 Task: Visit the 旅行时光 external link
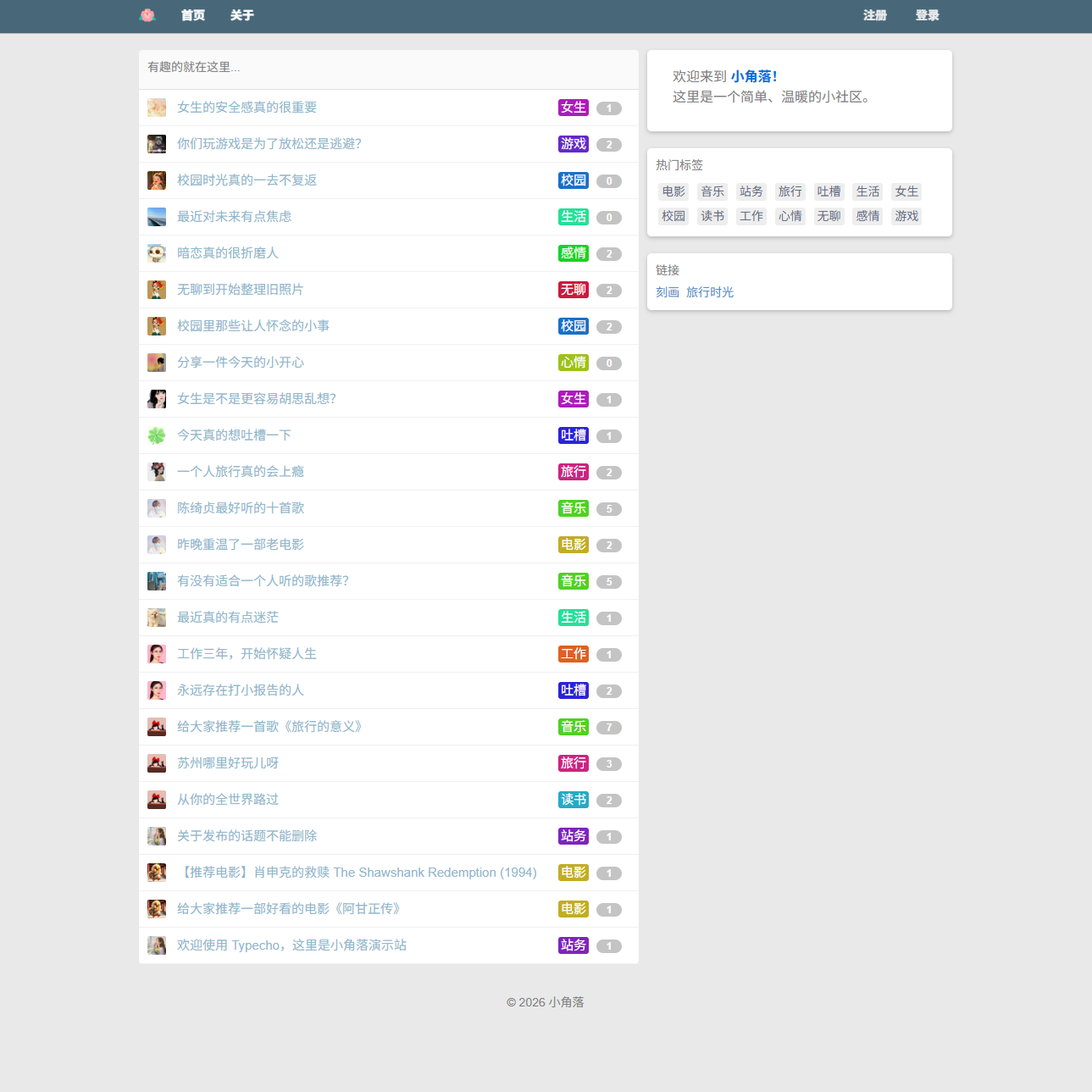(x=710, y=292)
